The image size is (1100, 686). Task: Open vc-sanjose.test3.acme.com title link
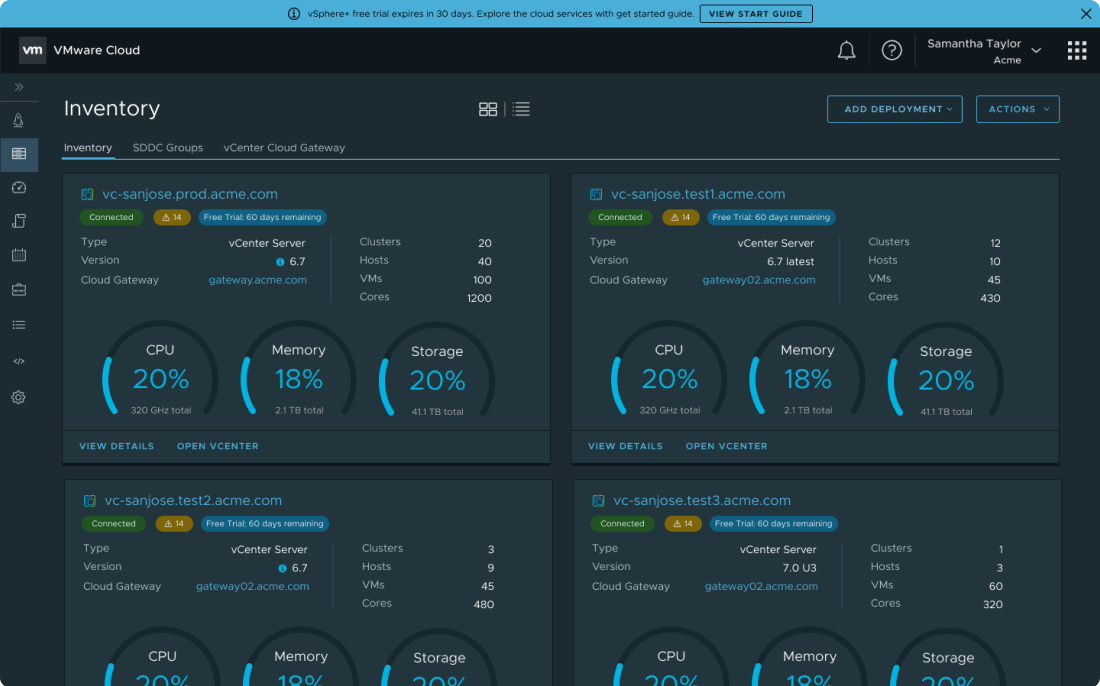click(702, 500)
